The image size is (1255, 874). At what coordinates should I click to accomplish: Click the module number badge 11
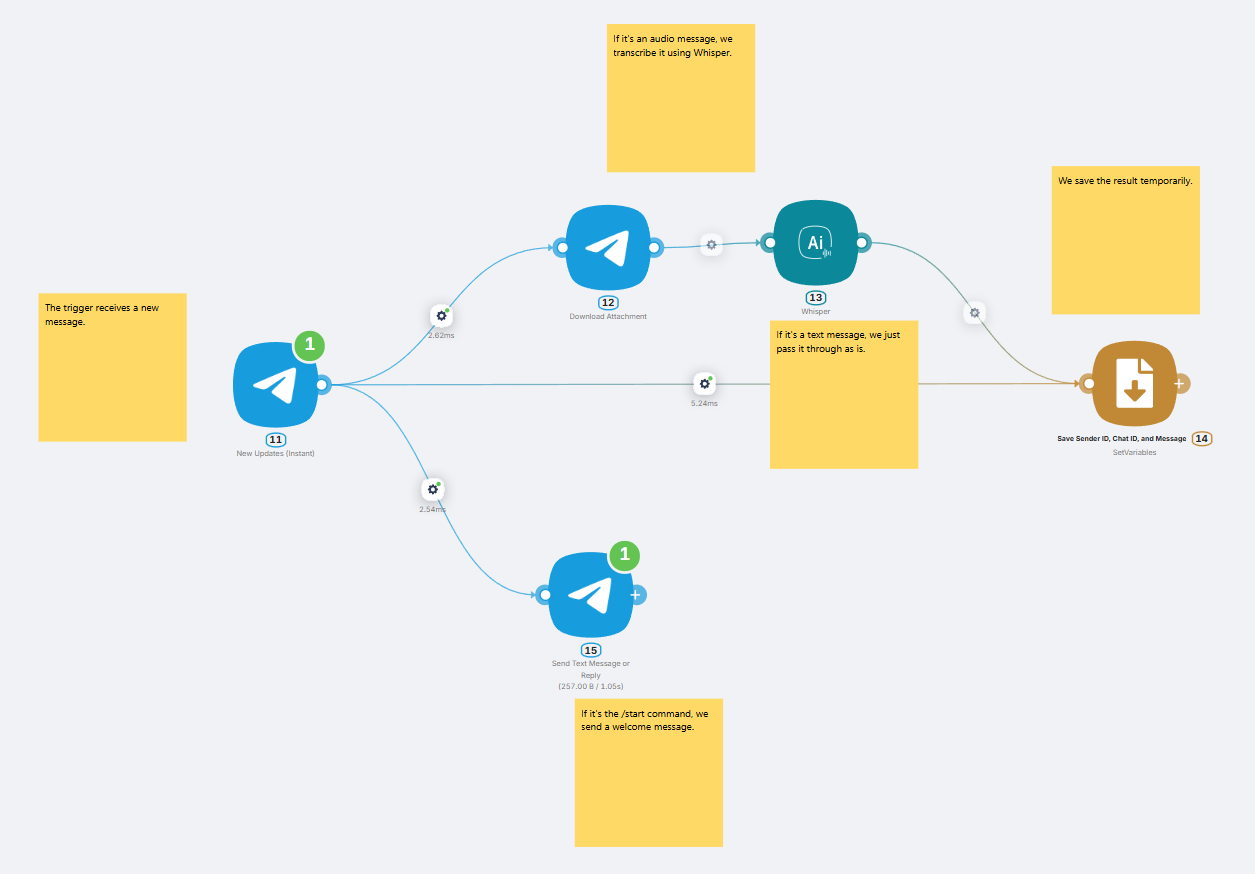pyautogui.click(x=276, y=440)
